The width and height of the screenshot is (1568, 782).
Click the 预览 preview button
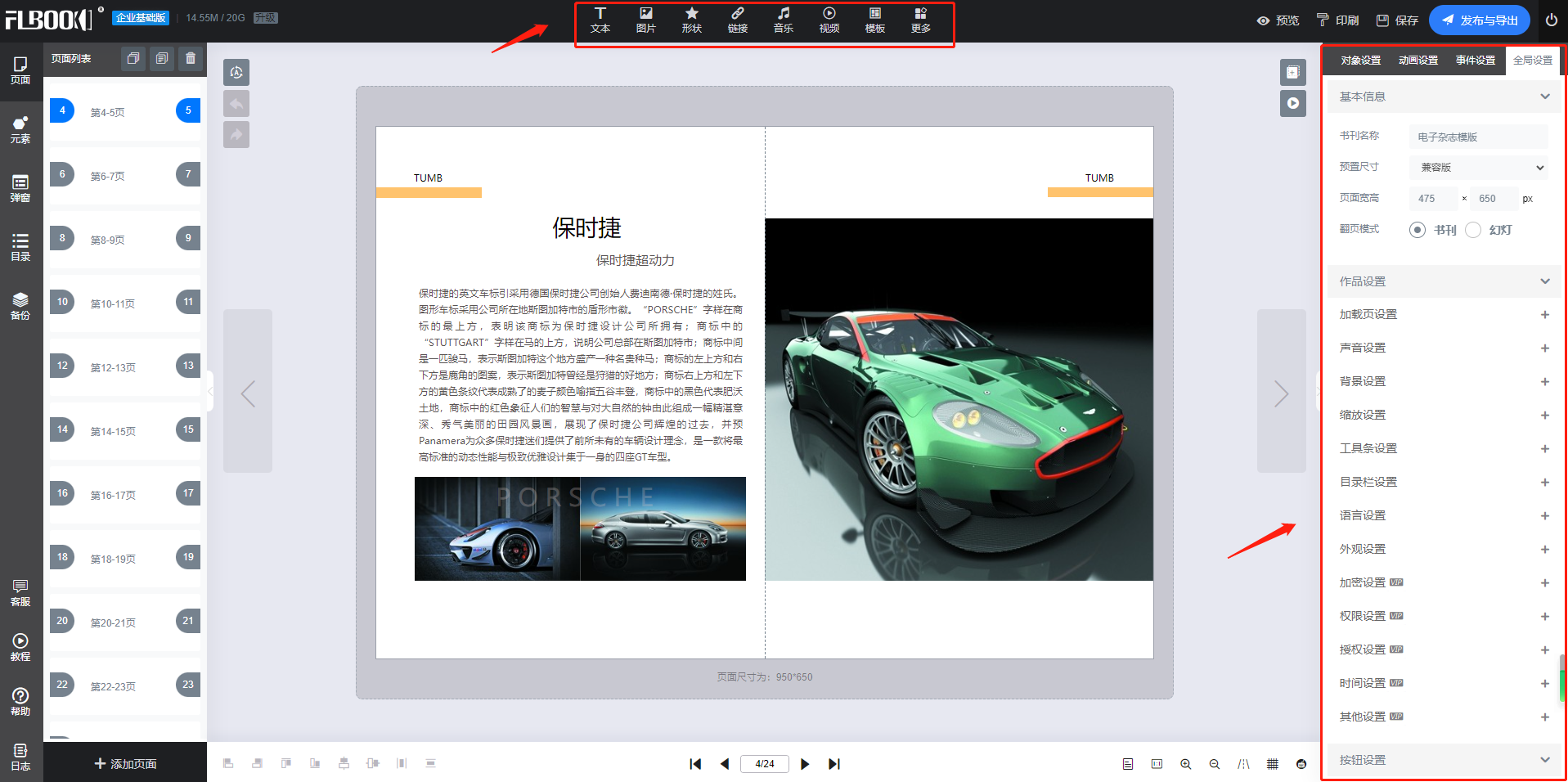pyautogui.click(x=1278, y=20)
